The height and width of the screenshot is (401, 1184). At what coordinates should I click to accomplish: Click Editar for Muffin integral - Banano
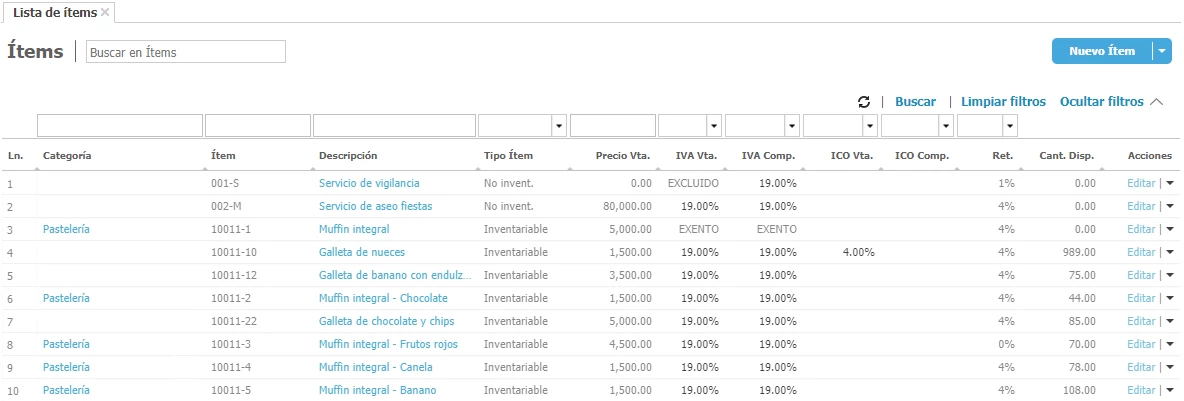(1140, 391)
